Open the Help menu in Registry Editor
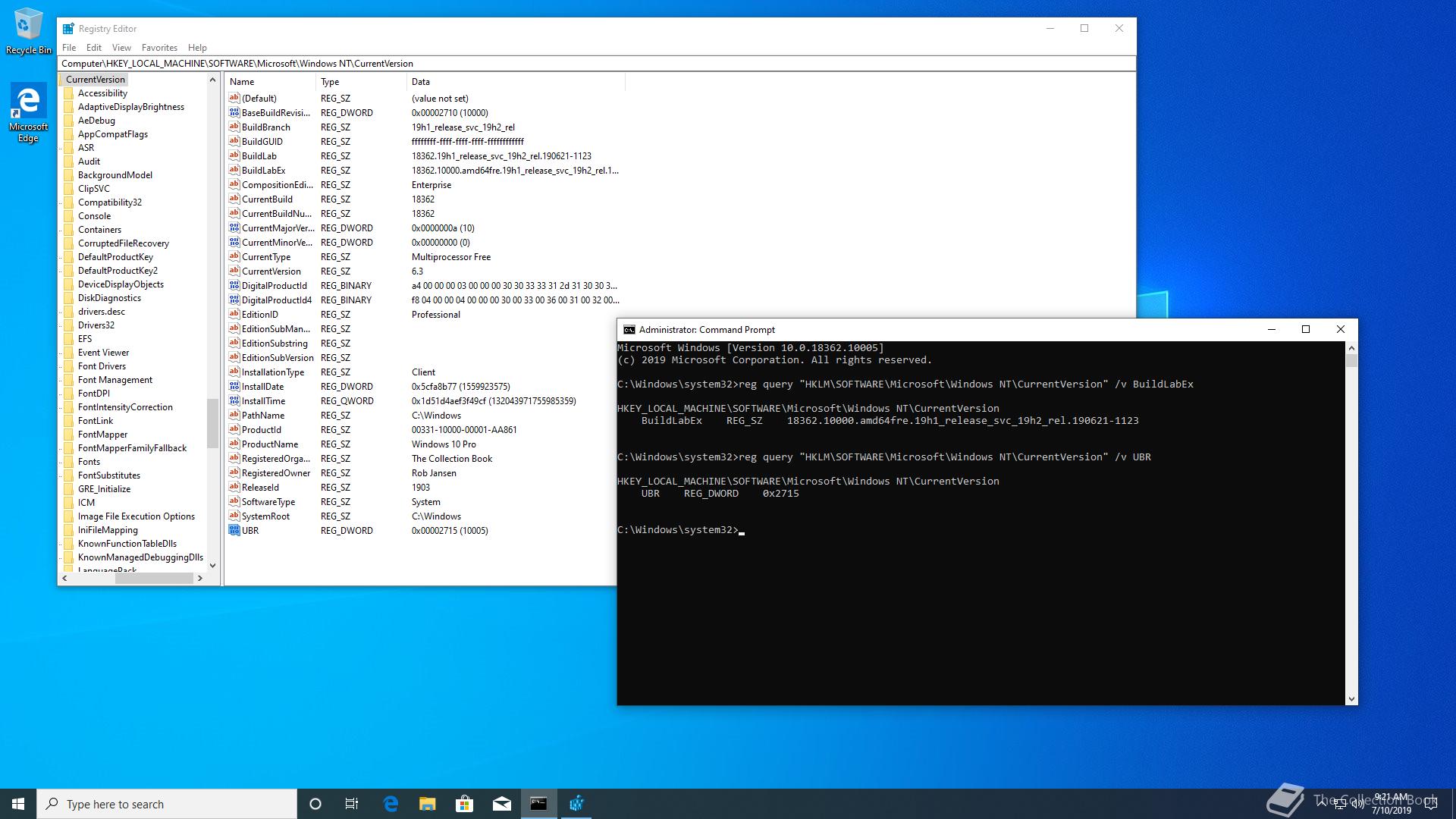This screenshot has height=819, width=1456. (x=197, y=48)
